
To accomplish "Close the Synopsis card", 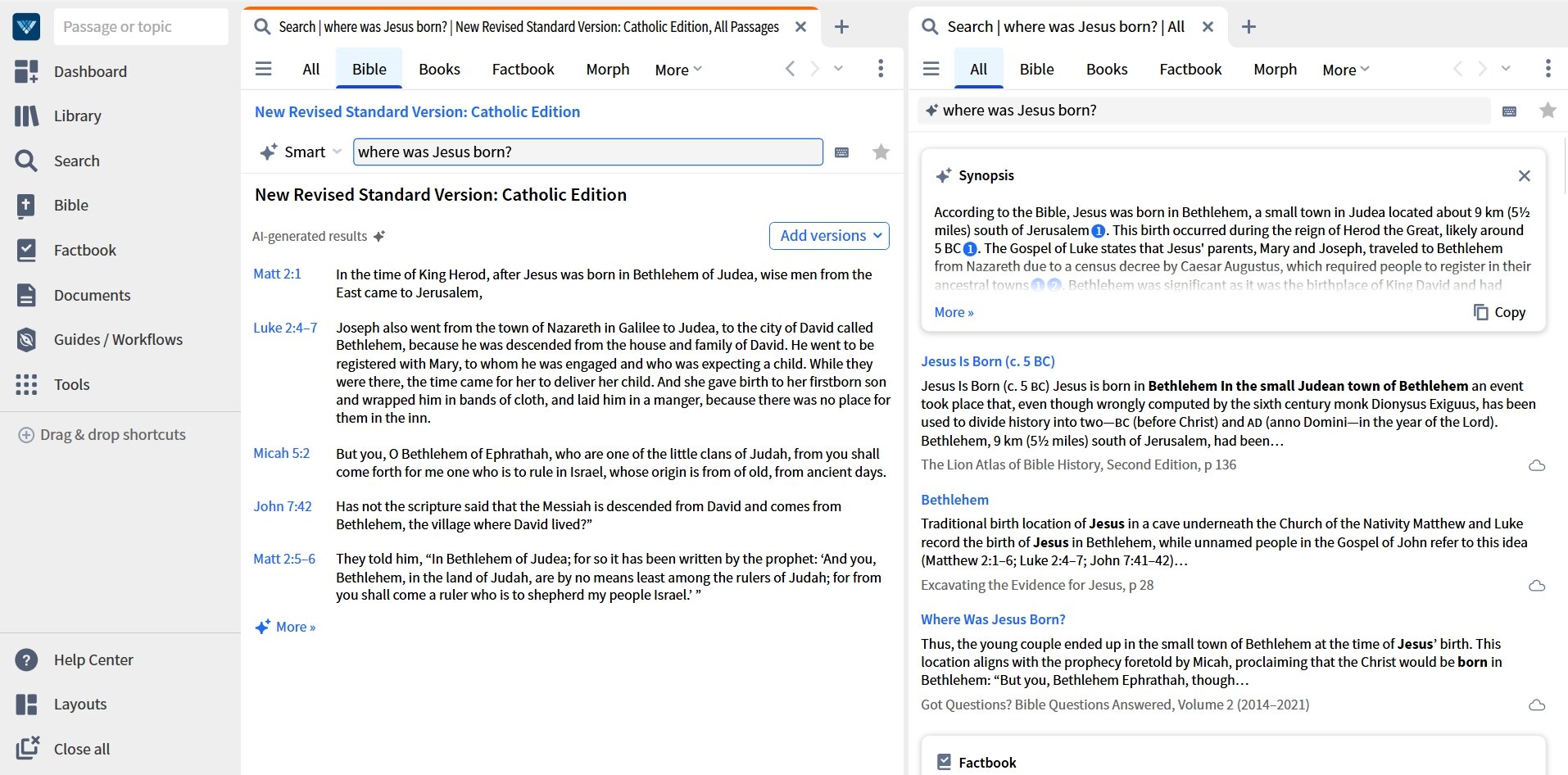I will click(x=1524, y=175).
